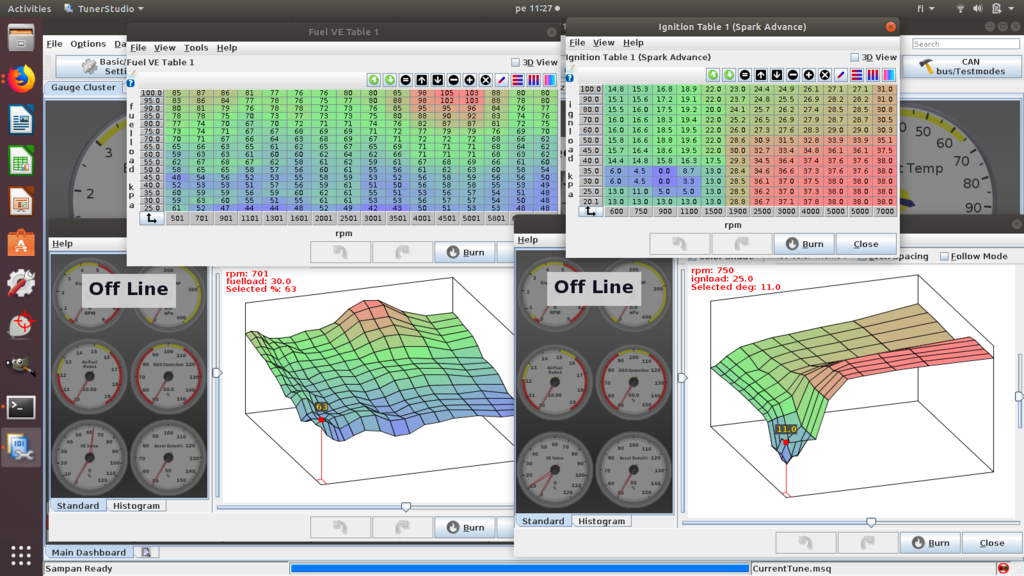Image resolution: width=1024 pixels, height=576 pixels.
Task: Click Close in the Ignition Table window
Action: tap(866, 244)
